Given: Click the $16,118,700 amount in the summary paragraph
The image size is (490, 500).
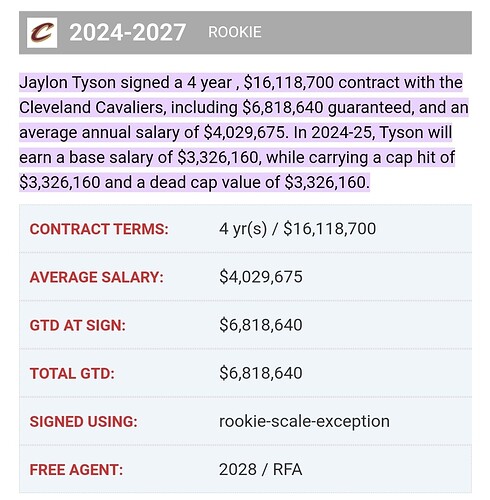Looking at the screenshot, I should click(289, 82).
